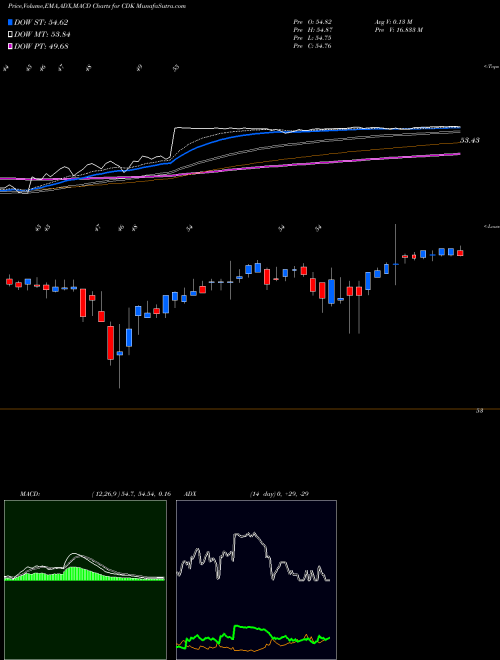This screenshot has width=500, height=660.
Task: Click the 53.43 price label on EMA chart
Action: 469,140
